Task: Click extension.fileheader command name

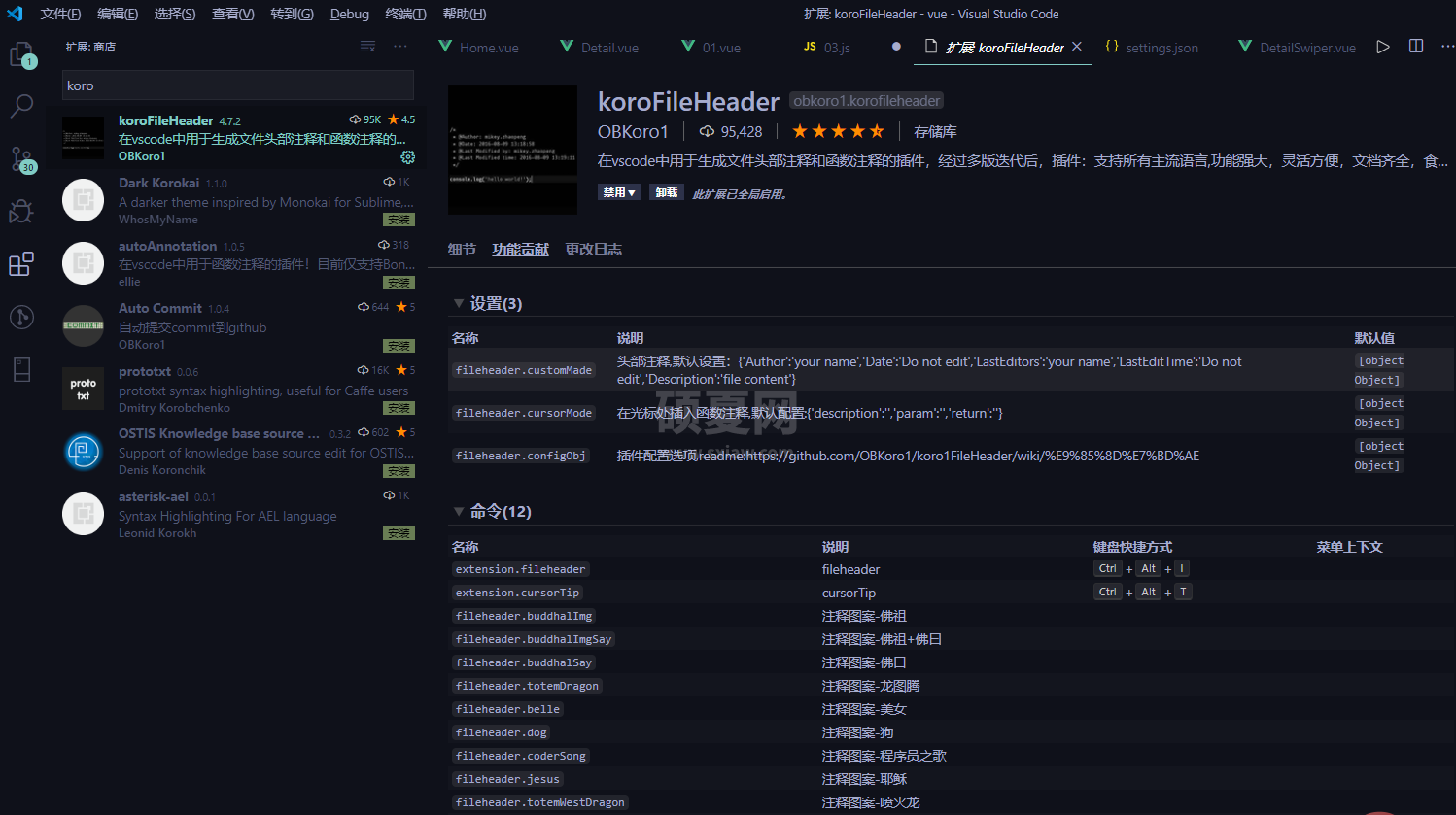Action: click(x=520, y=569)
